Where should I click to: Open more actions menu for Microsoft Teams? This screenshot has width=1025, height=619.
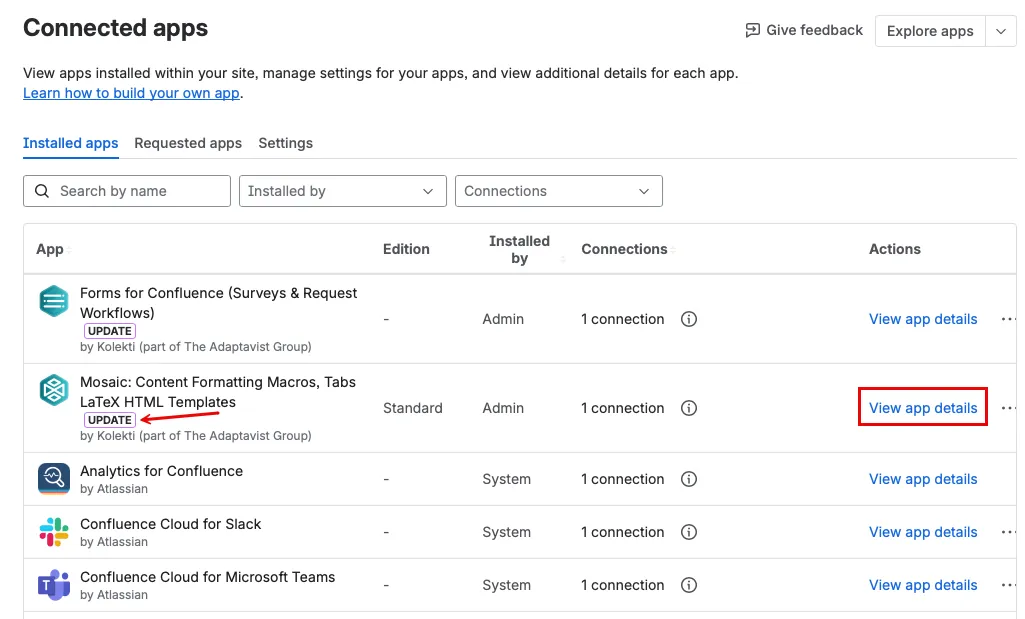(x=1008, y=585)
